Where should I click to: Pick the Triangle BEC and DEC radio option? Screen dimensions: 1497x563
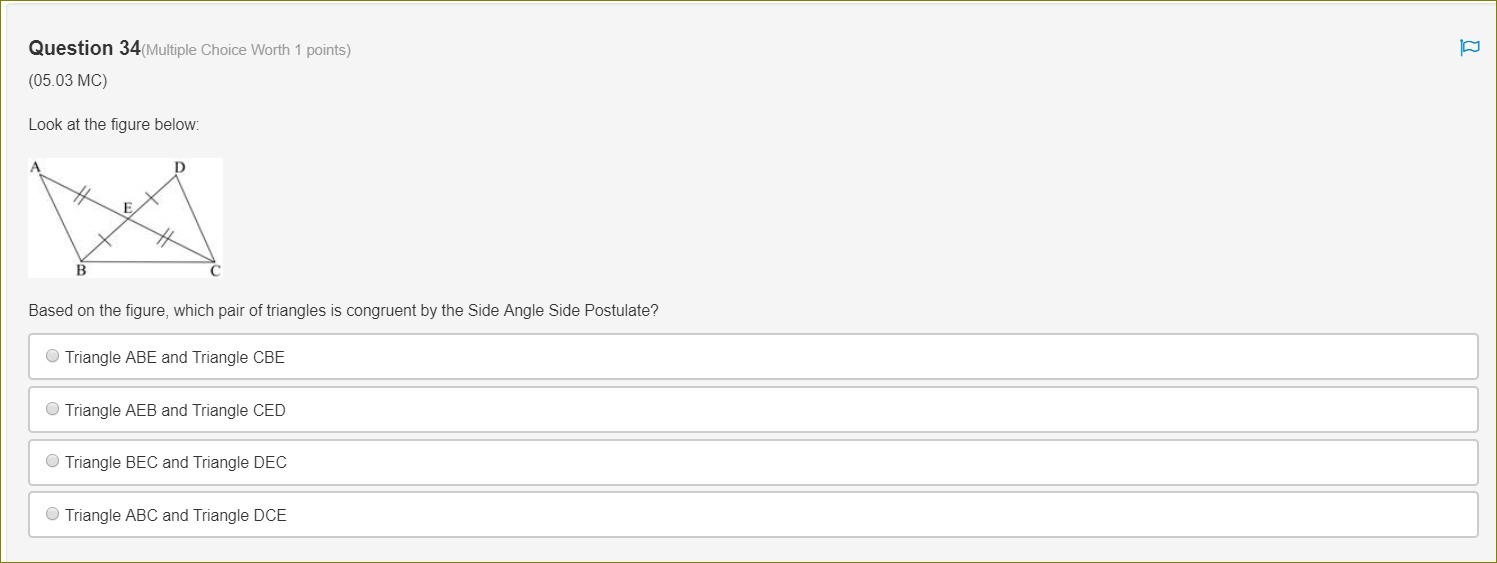coord(53,461)
